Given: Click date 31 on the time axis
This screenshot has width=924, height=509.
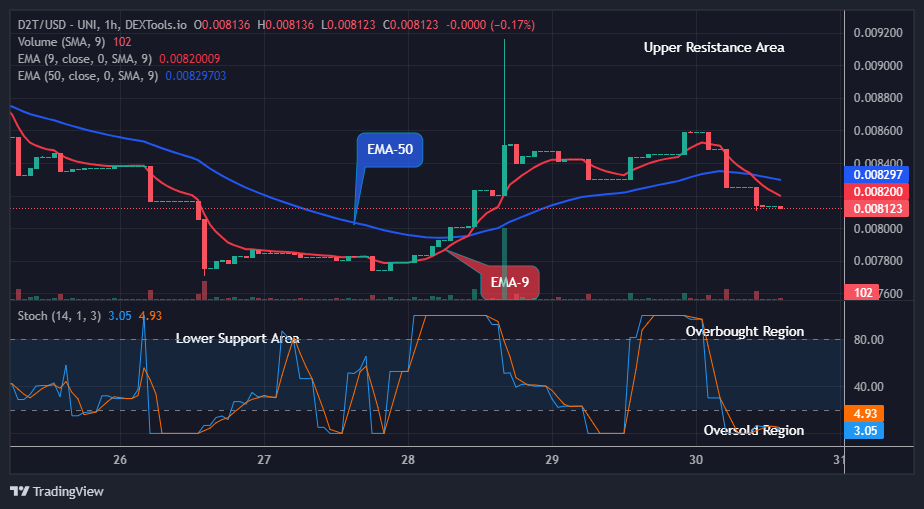Looking at the screenshot, I should tap(839, 460).
